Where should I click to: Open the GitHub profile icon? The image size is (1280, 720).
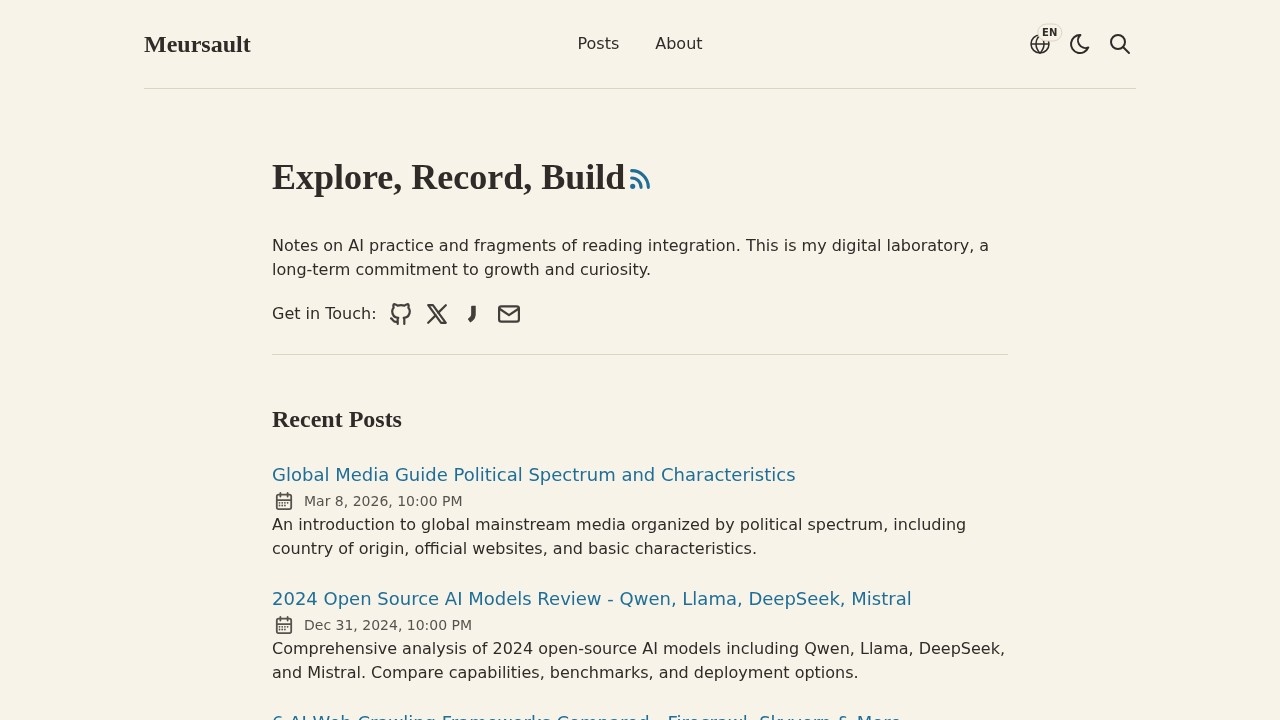point(400,314)
